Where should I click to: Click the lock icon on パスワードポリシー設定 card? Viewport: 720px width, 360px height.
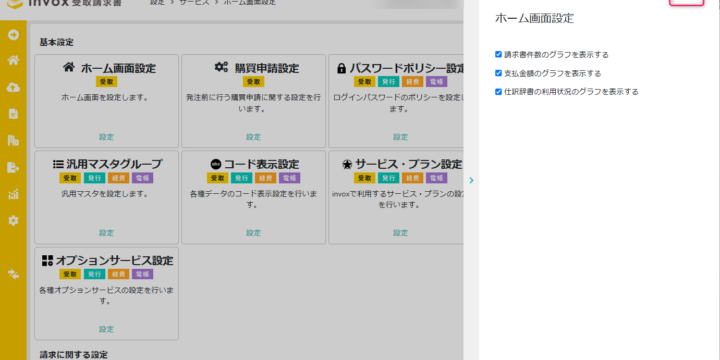click(x=341, y=68)
